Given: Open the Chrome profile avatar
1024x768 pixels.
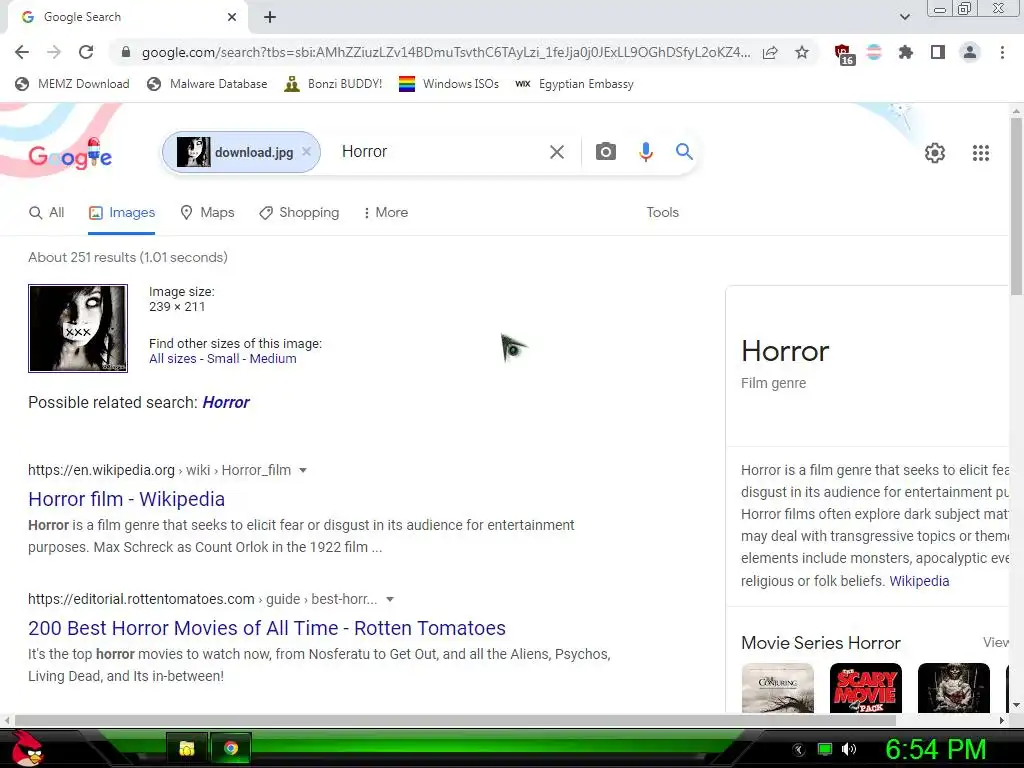Looking at the screenshot, I should click(x=970, y=52).
